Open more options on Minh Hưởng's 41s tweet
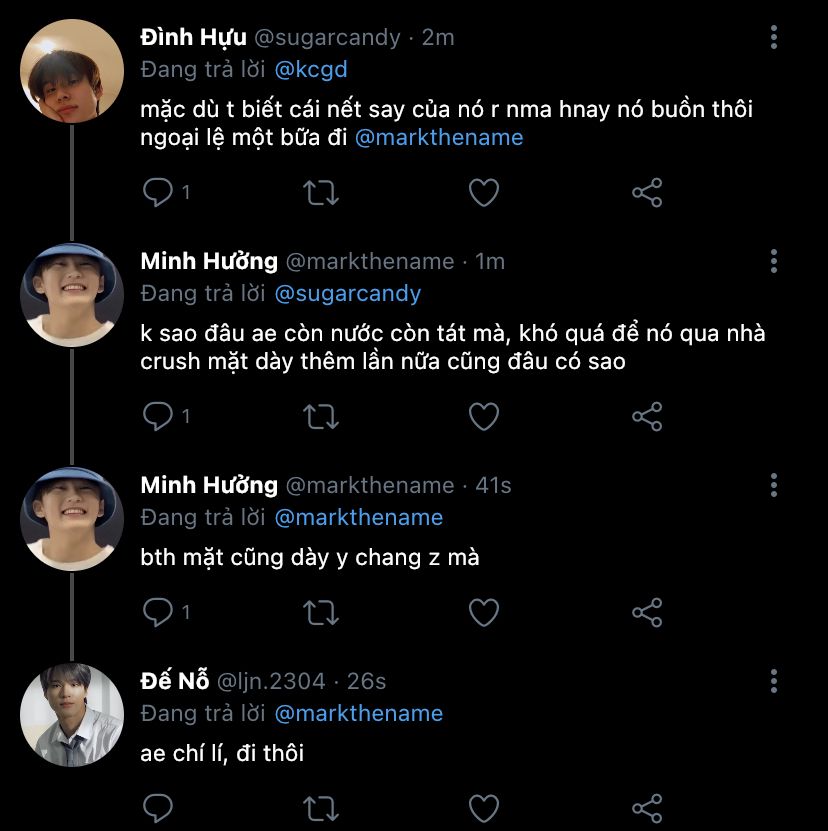 774,486
